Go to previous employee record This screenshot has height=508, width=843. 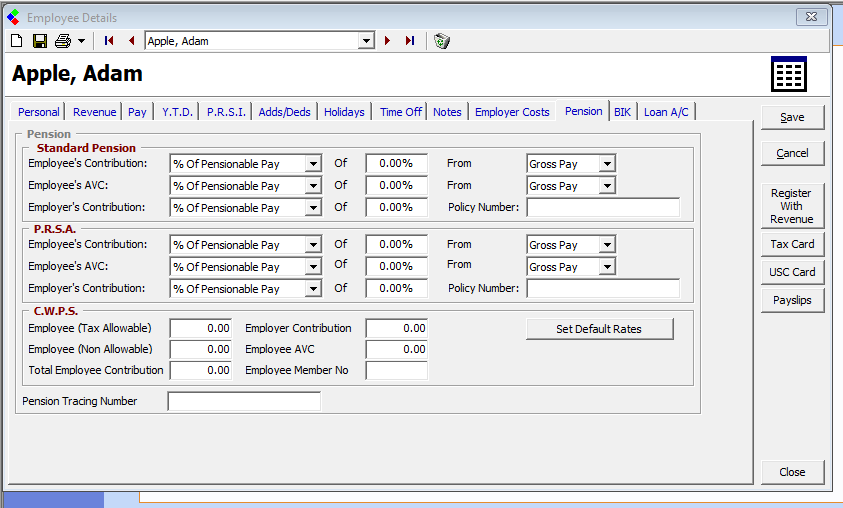[x=131, y=41]
